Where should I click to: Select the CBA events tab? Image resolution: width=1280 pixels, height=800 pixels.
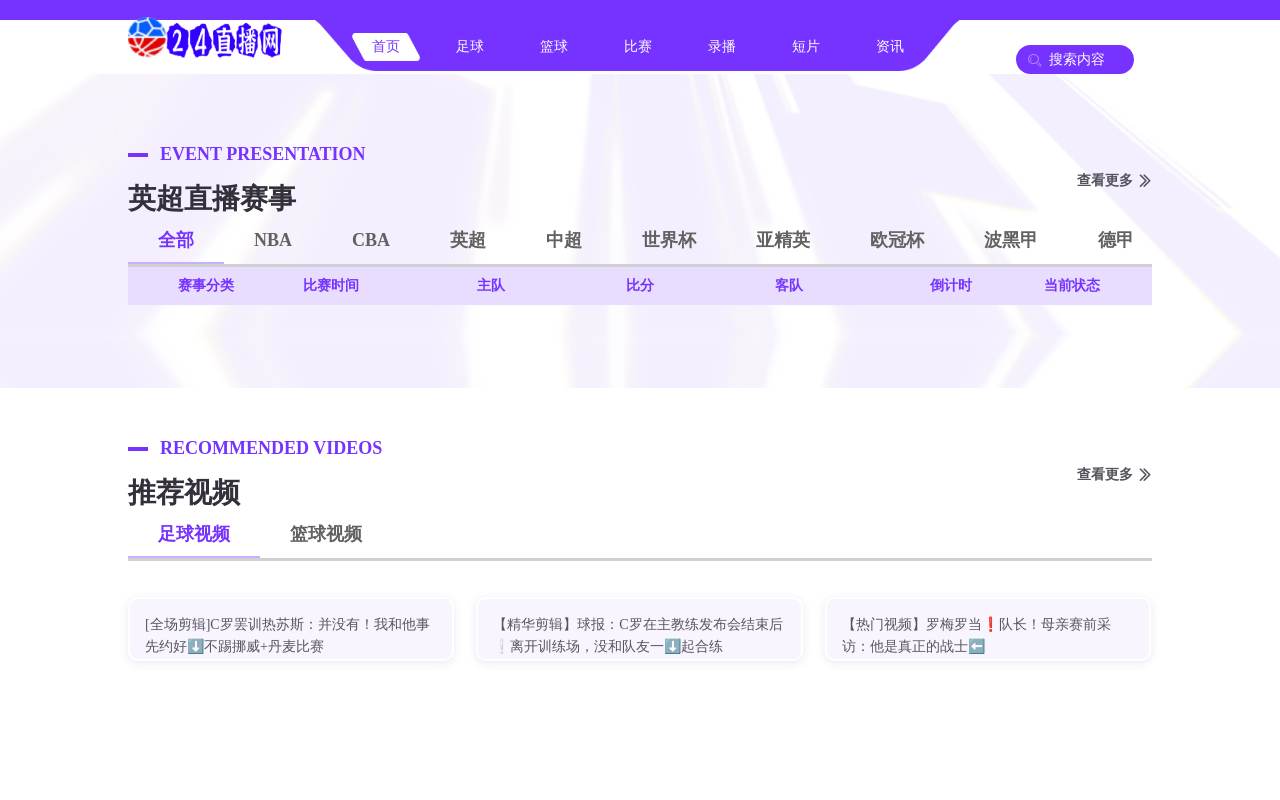point(371,240)
